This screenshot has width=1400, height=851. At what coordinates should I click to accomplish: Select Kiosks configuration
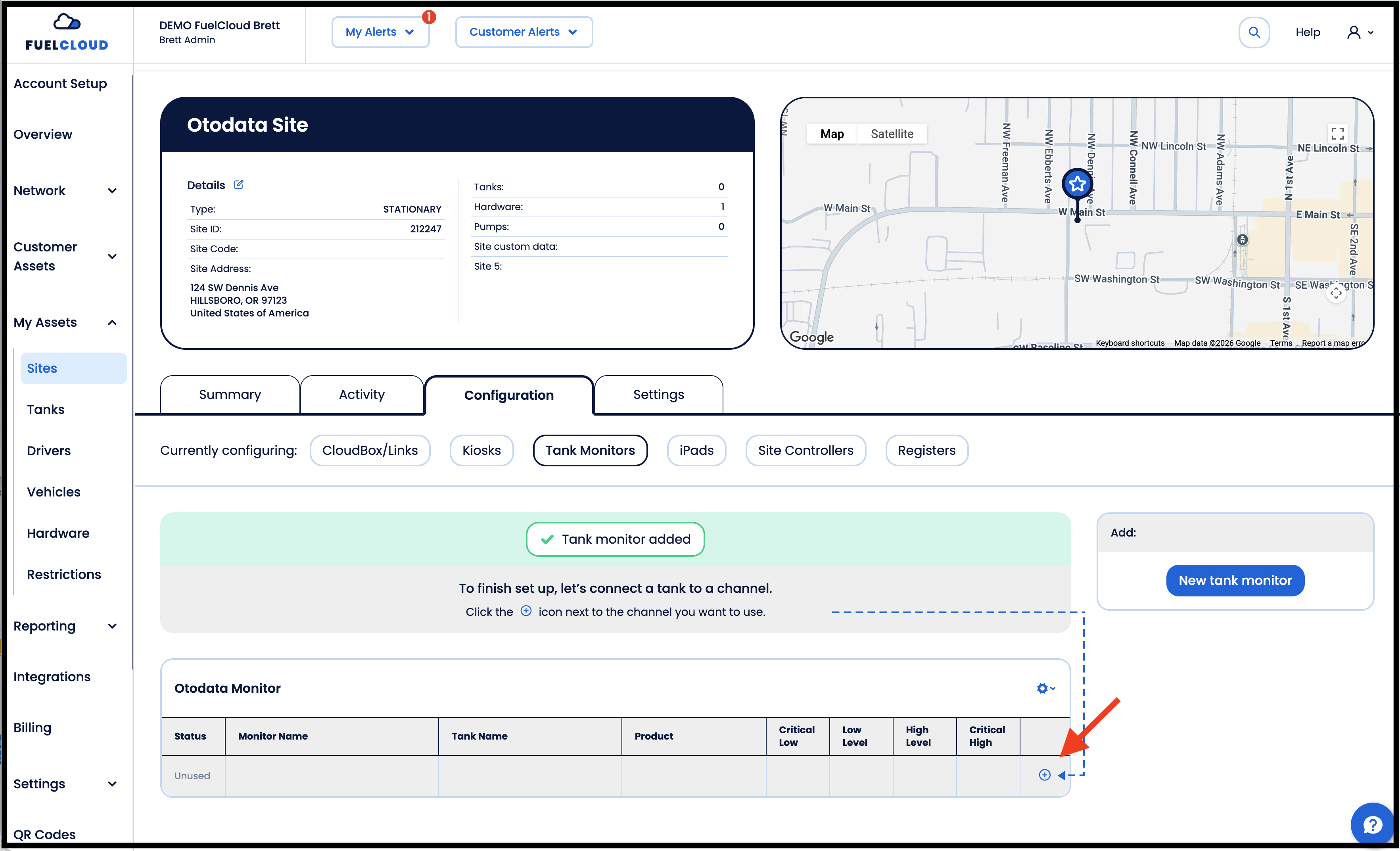(x=481, y=450)
